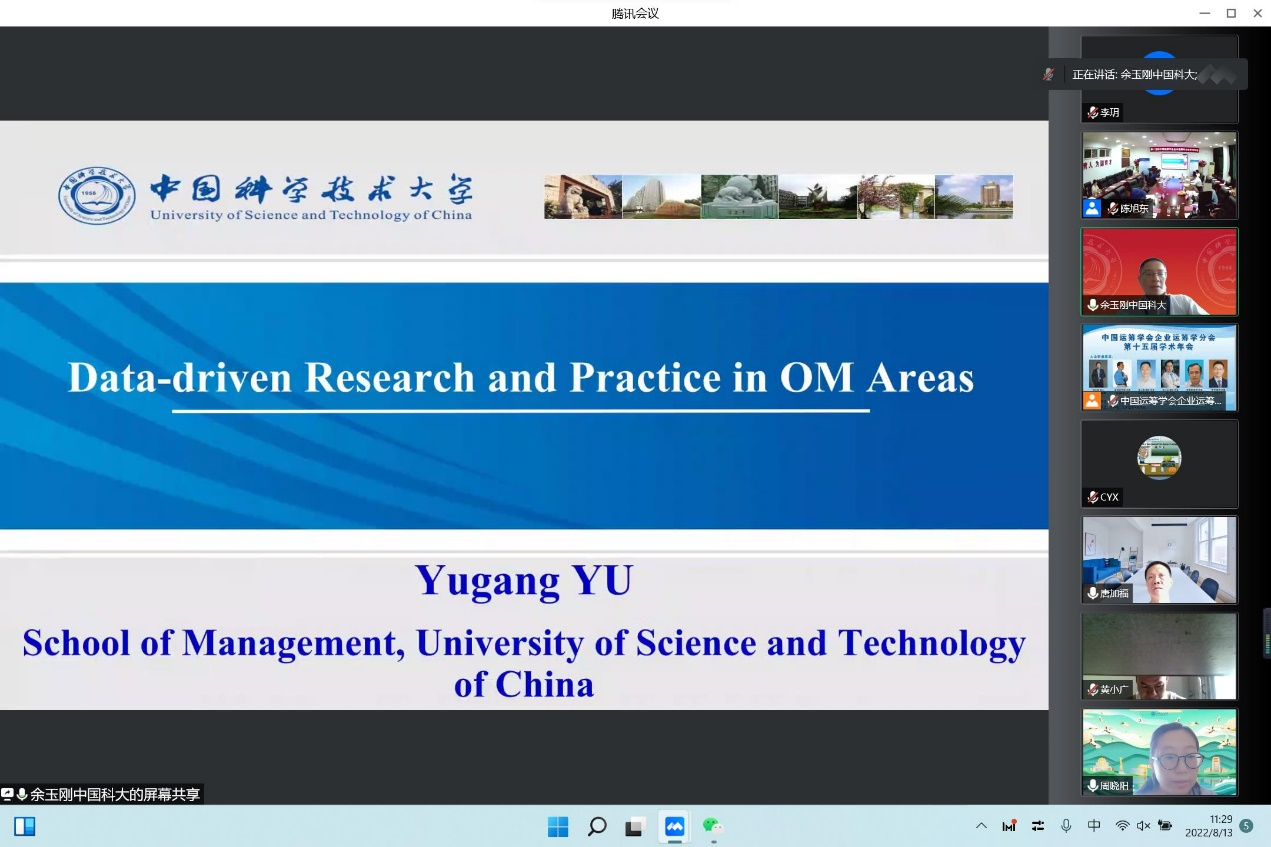Image resolution: width=1271 pixels, height=847 pixels.
Task: Click the muted mic icon beside 陈旭东
Action: (x=1112, y=209)
